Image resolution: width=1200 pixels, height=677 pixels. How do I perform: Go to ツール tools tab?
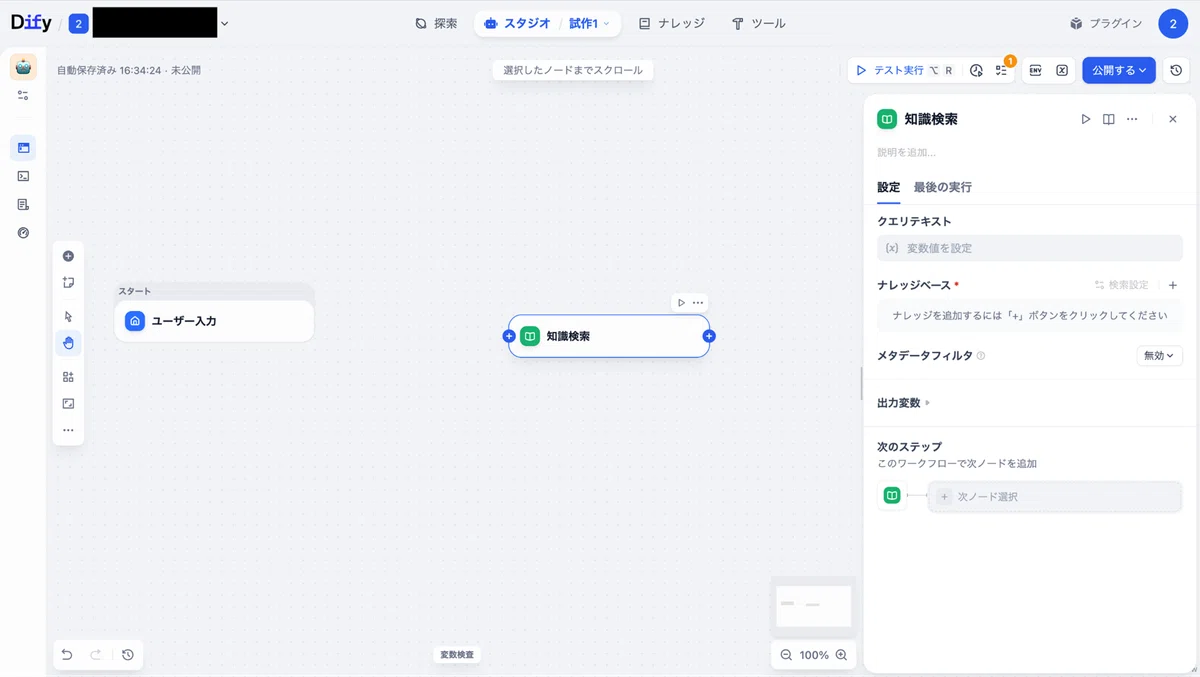pyautogui.click(x=758, y=23)
